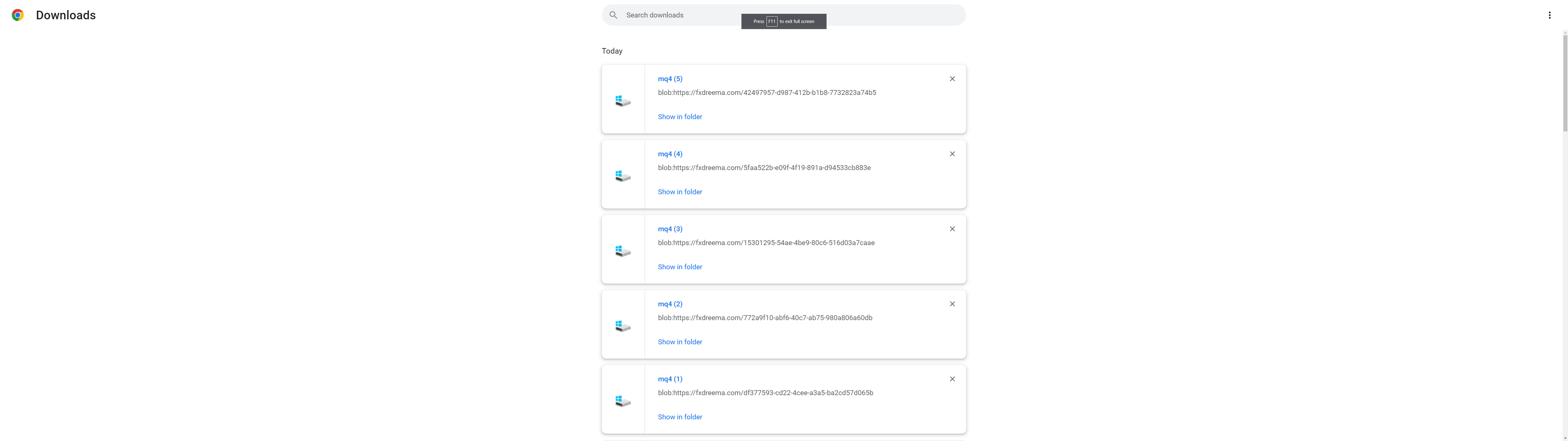Click blob URL ending 980a806a60db
The image size is (1568, 441).
(x=764, y=317)
